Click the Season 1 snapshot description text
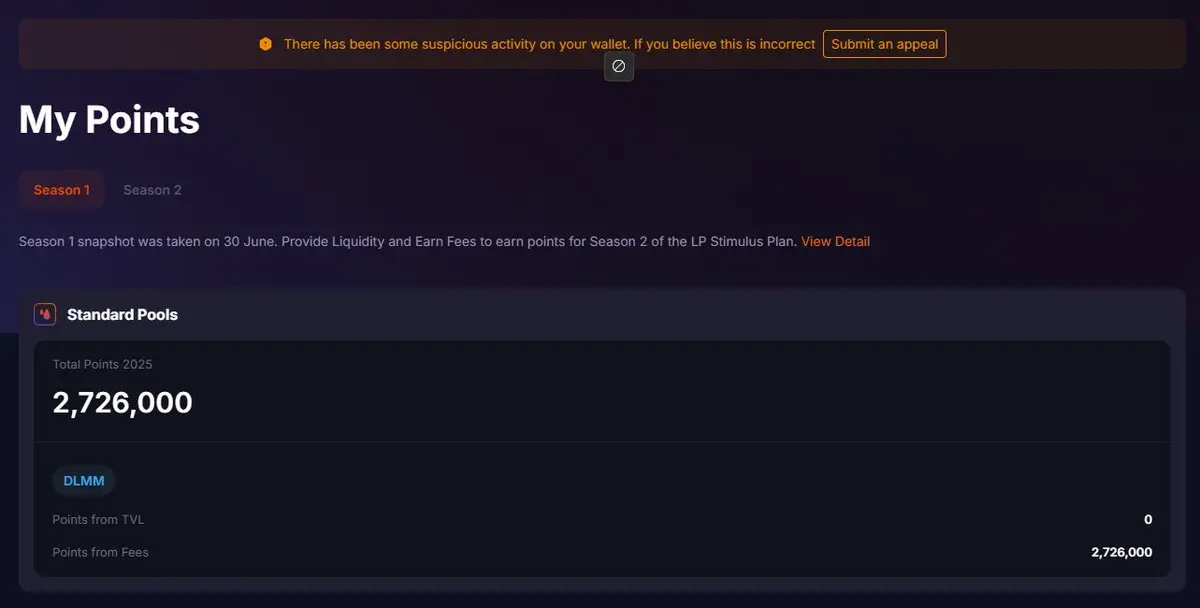Screen dimensions: 1200x608 click(408, 241)
